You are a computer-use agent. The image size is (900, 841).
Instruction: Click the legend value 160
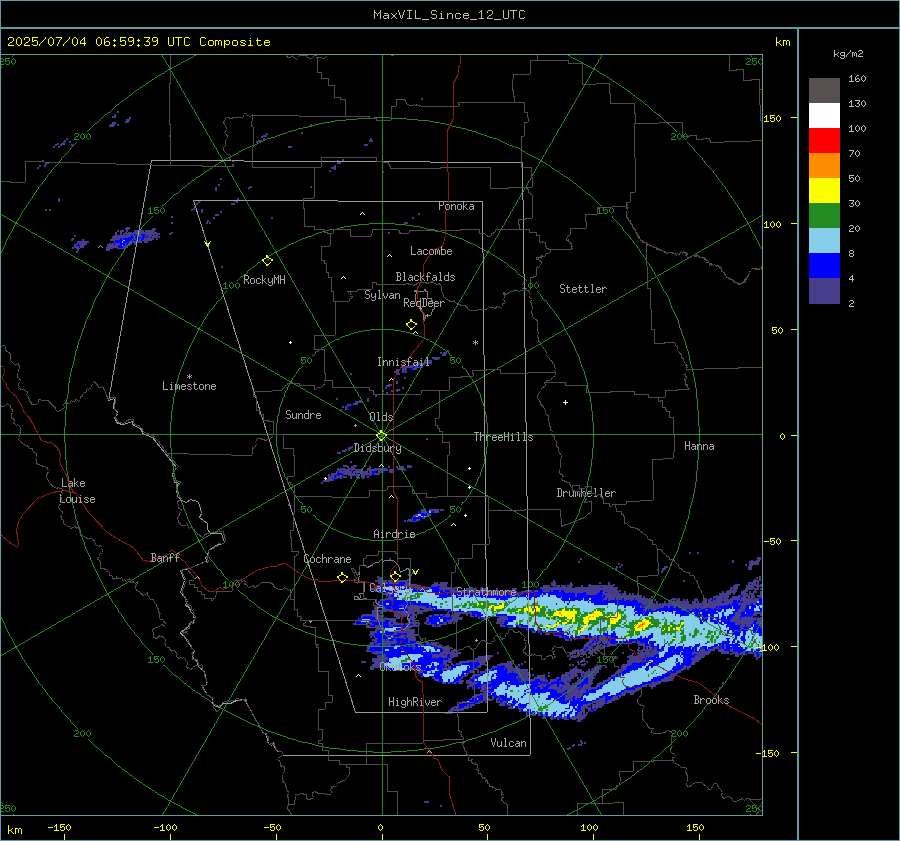857,79
